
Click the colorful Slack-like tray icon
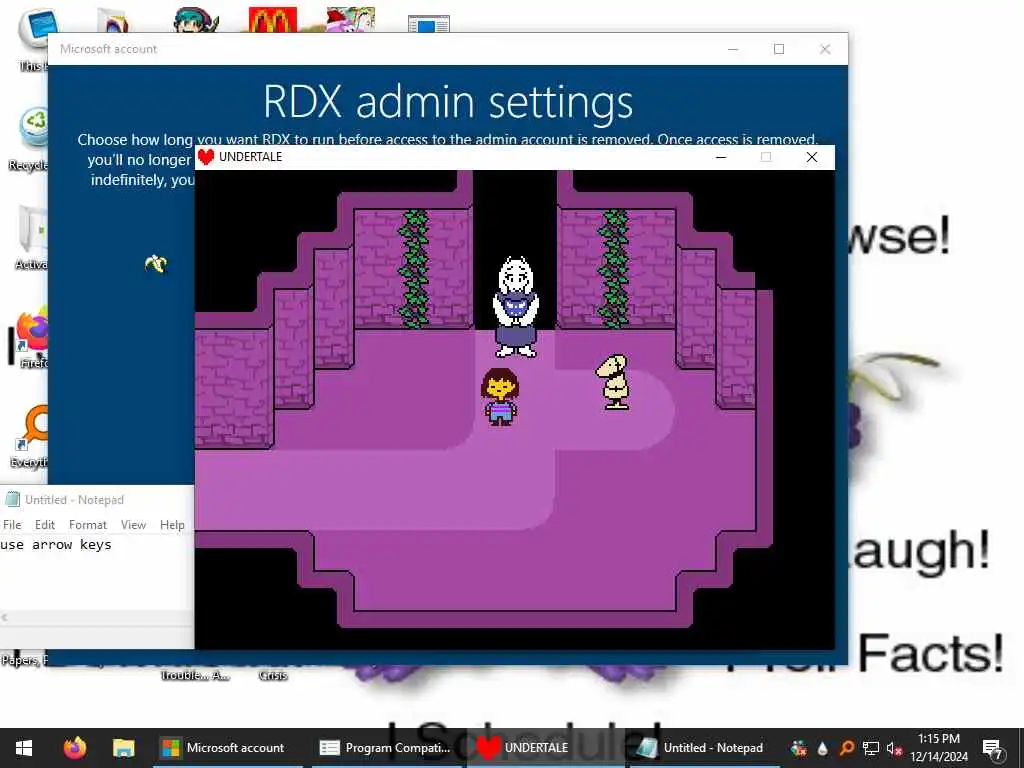coord(798,748)
